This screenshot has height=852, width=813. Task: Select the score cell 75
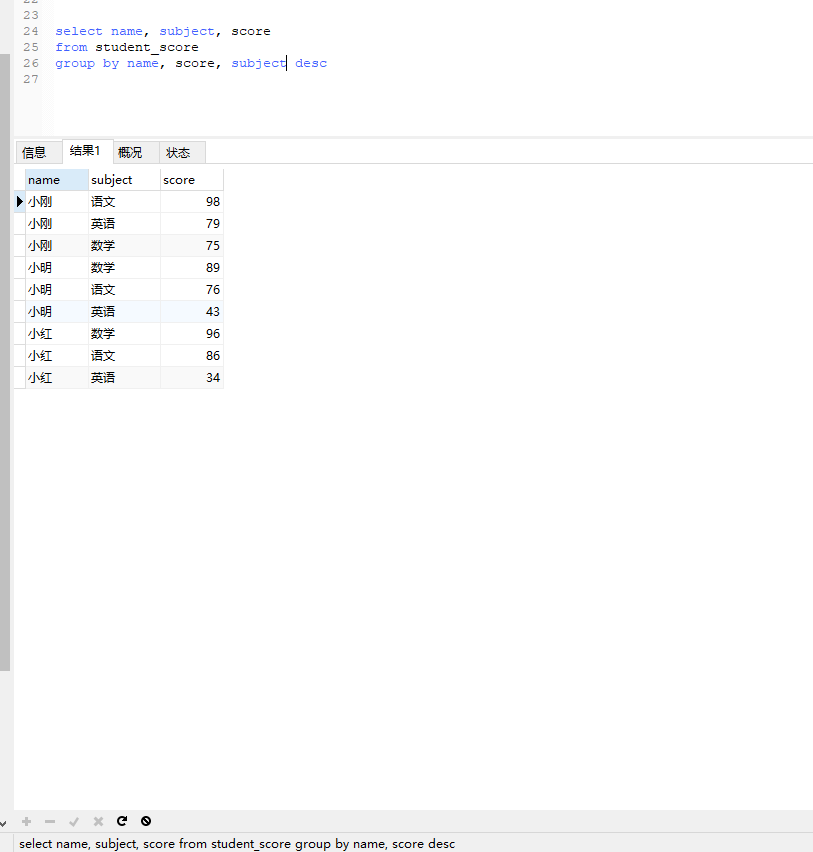click(192, 246)
